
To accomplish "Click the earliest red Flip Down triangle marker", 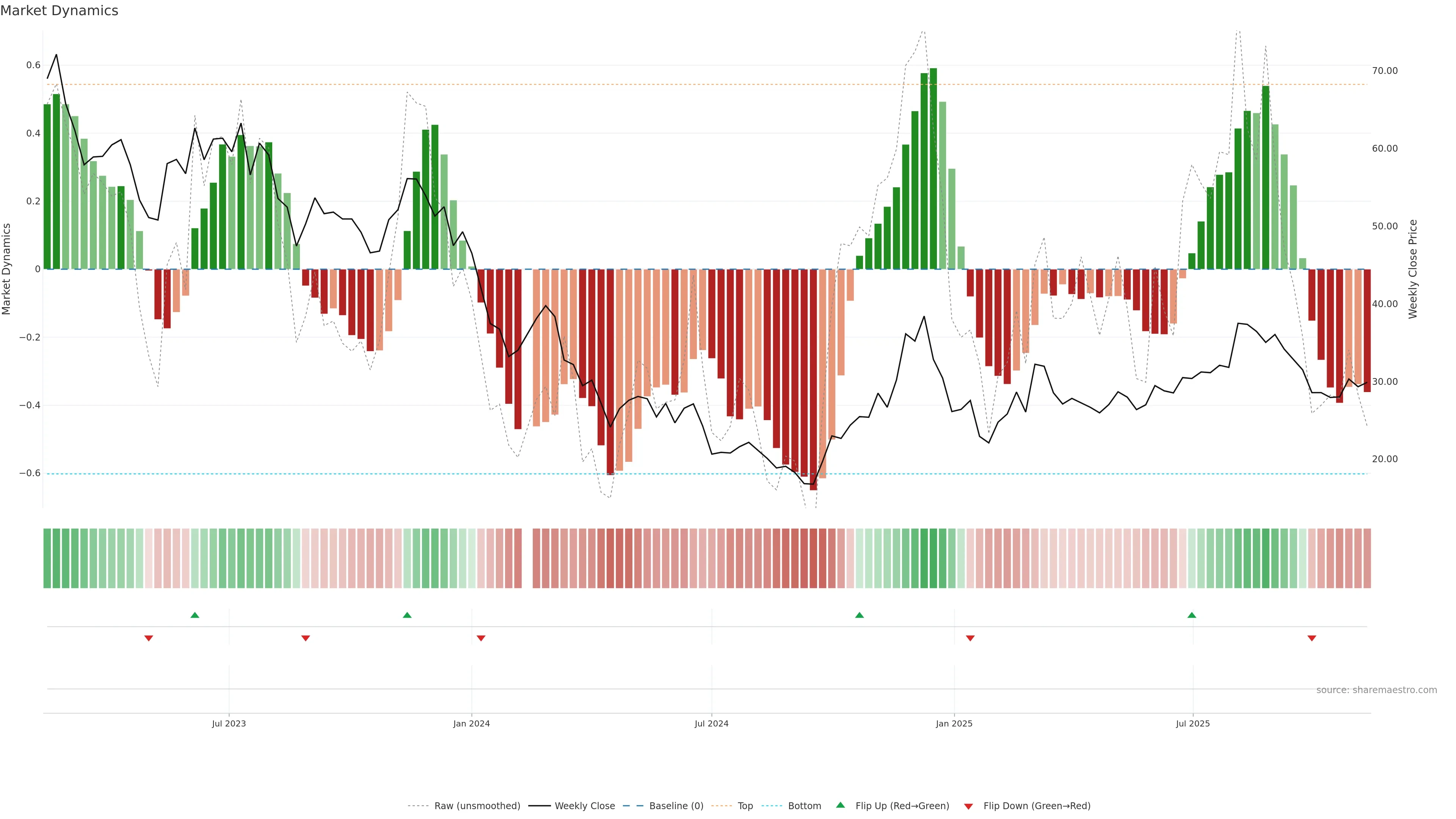I will tap(149, 638).
